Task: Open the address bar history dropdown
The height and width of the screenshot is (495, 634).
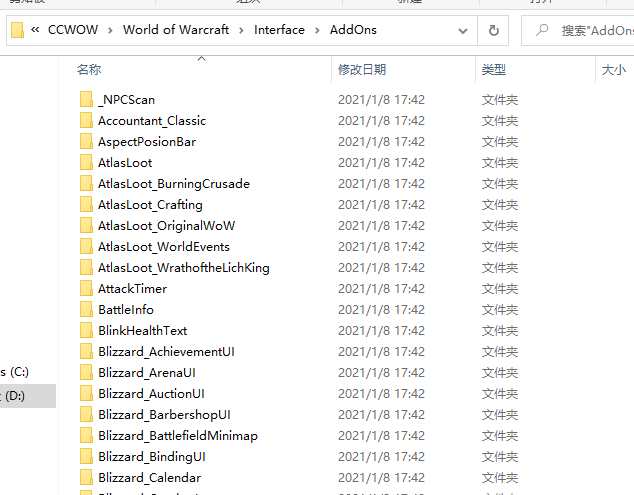Action: pos(463,31)
